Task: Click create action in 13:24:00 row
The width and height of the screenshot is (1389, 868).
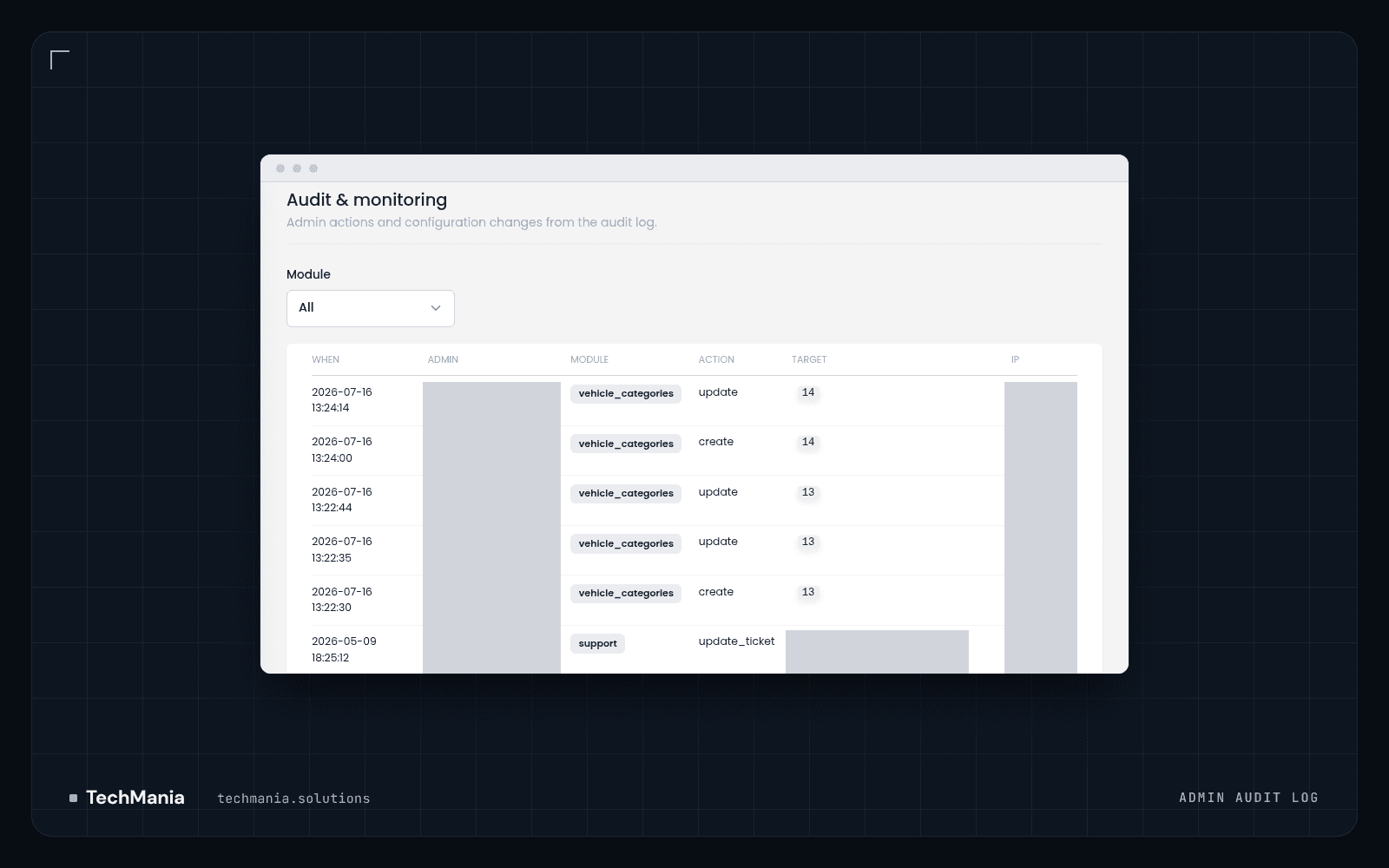Action: pos(716,442)
